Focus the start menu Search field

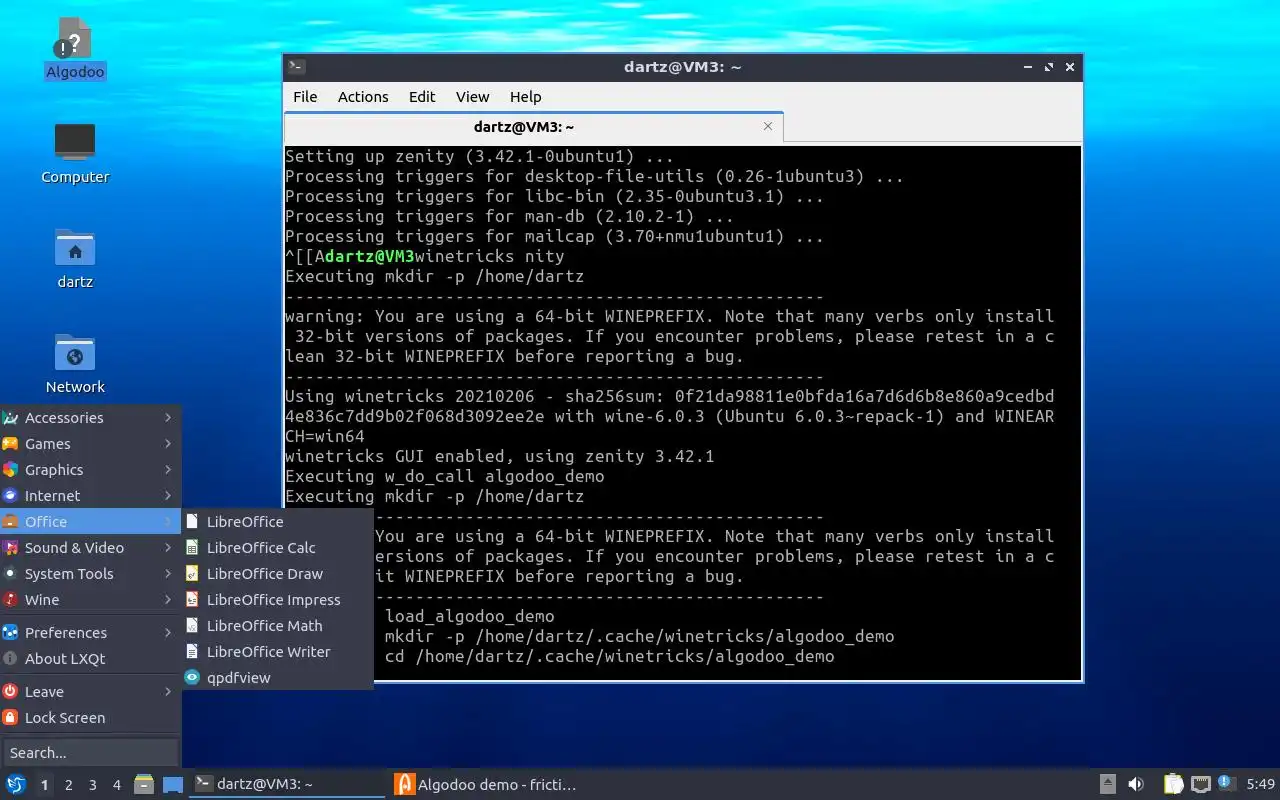pyautogui.click(x=90, y=753)
